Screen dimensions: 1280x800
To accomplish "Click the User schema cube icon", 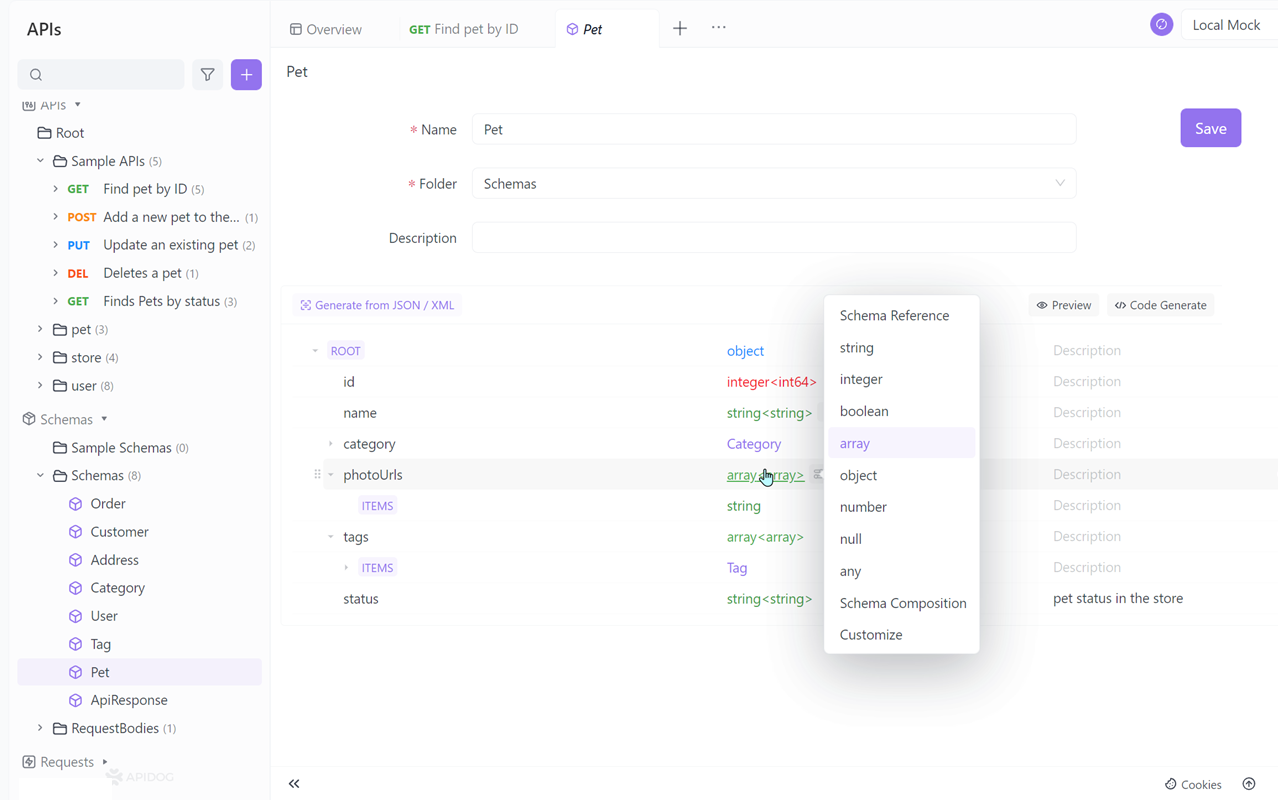I will (76, 616).
